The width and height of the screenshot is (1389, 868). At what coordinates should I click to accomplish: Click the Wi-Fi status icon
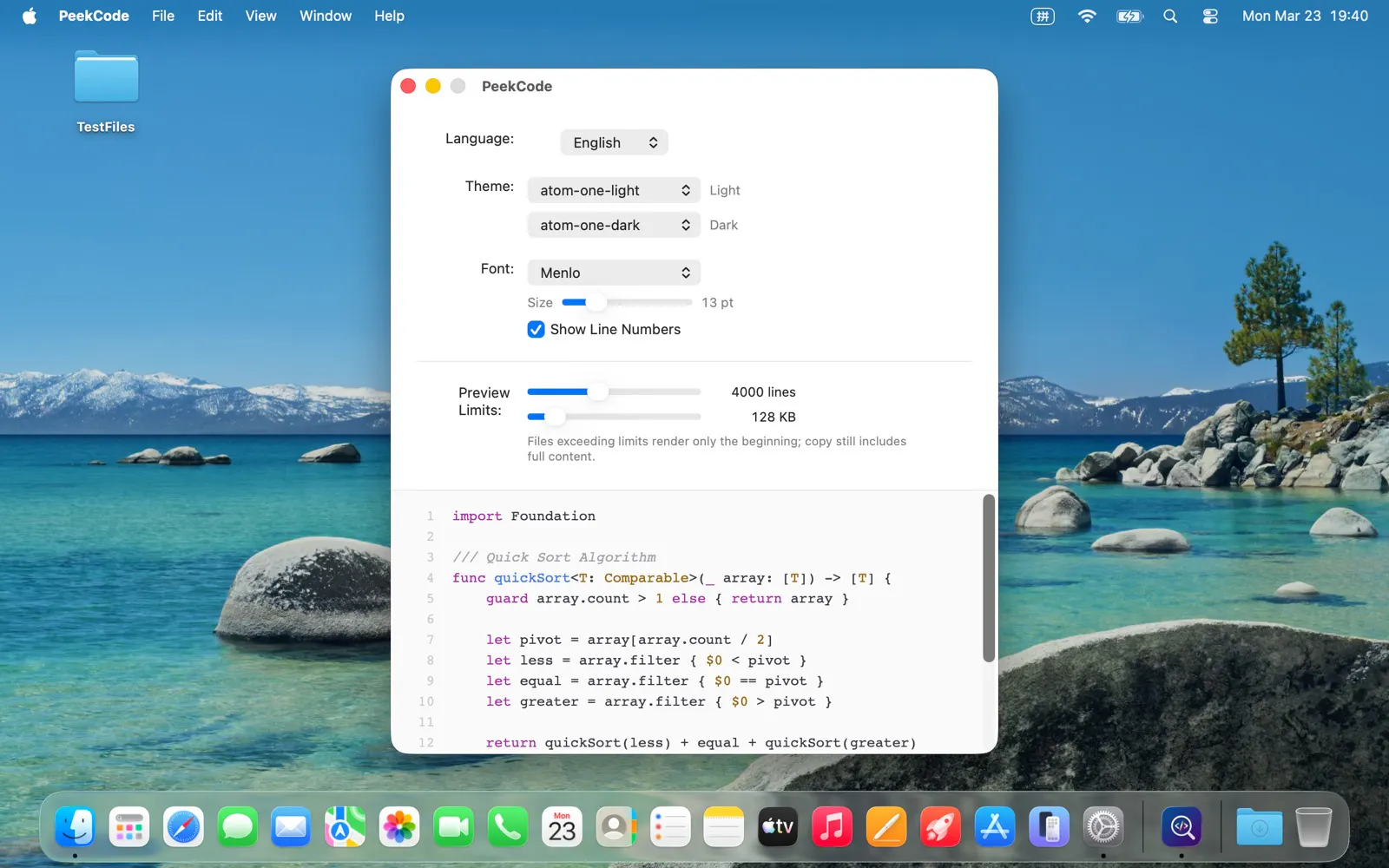point(1086,16)
